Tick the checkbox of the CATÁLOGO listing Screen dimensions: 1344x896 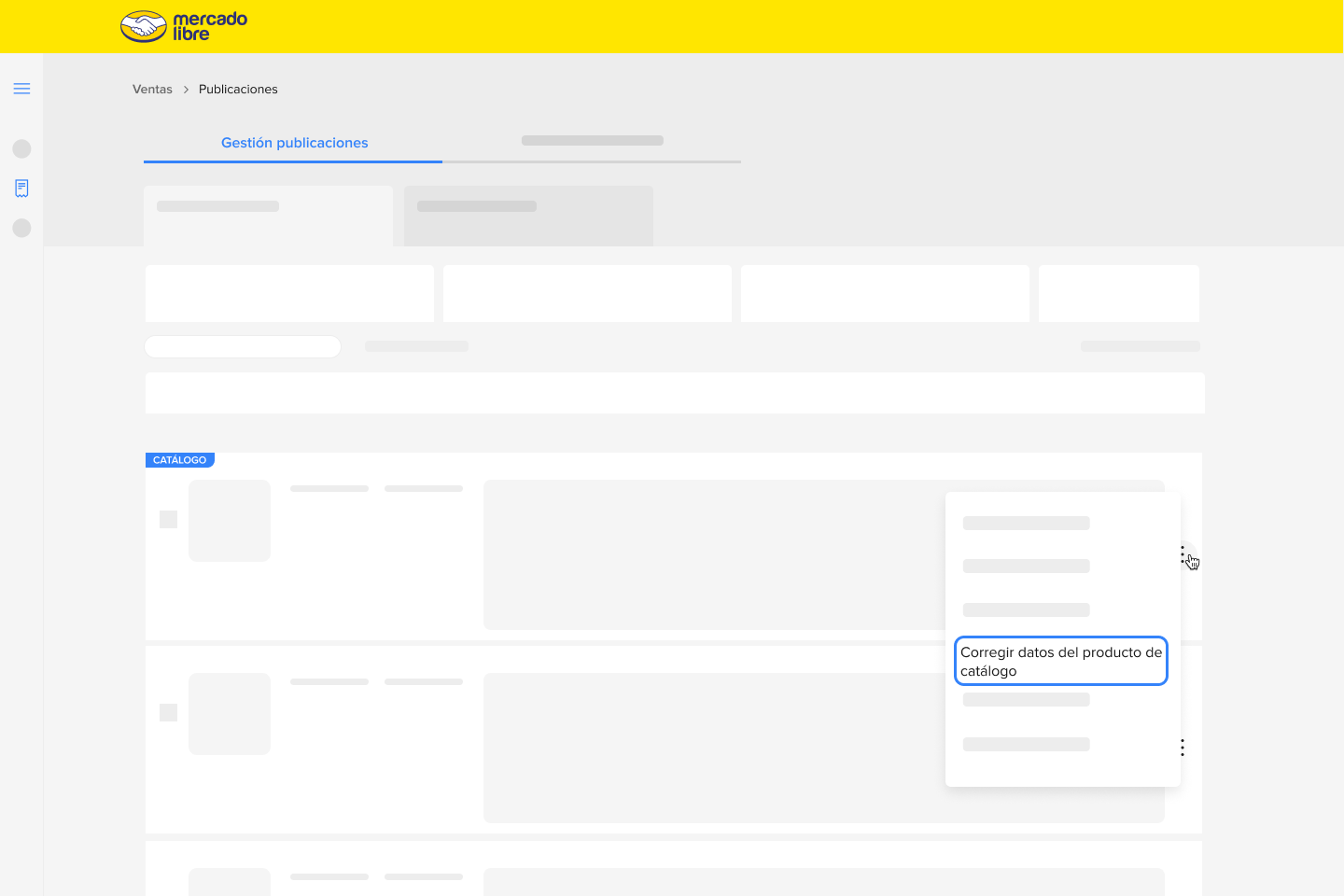pyautogui.click(x=168, y=519)
